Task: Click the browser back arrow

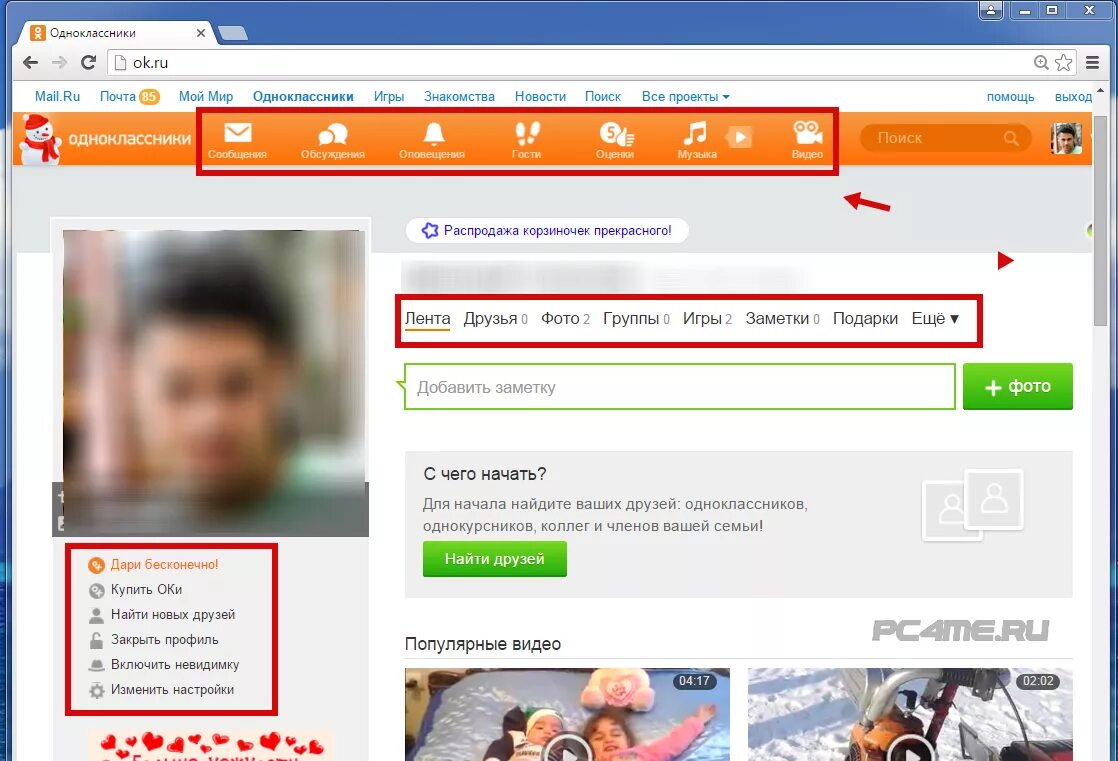Action: (x=30, y=62)
